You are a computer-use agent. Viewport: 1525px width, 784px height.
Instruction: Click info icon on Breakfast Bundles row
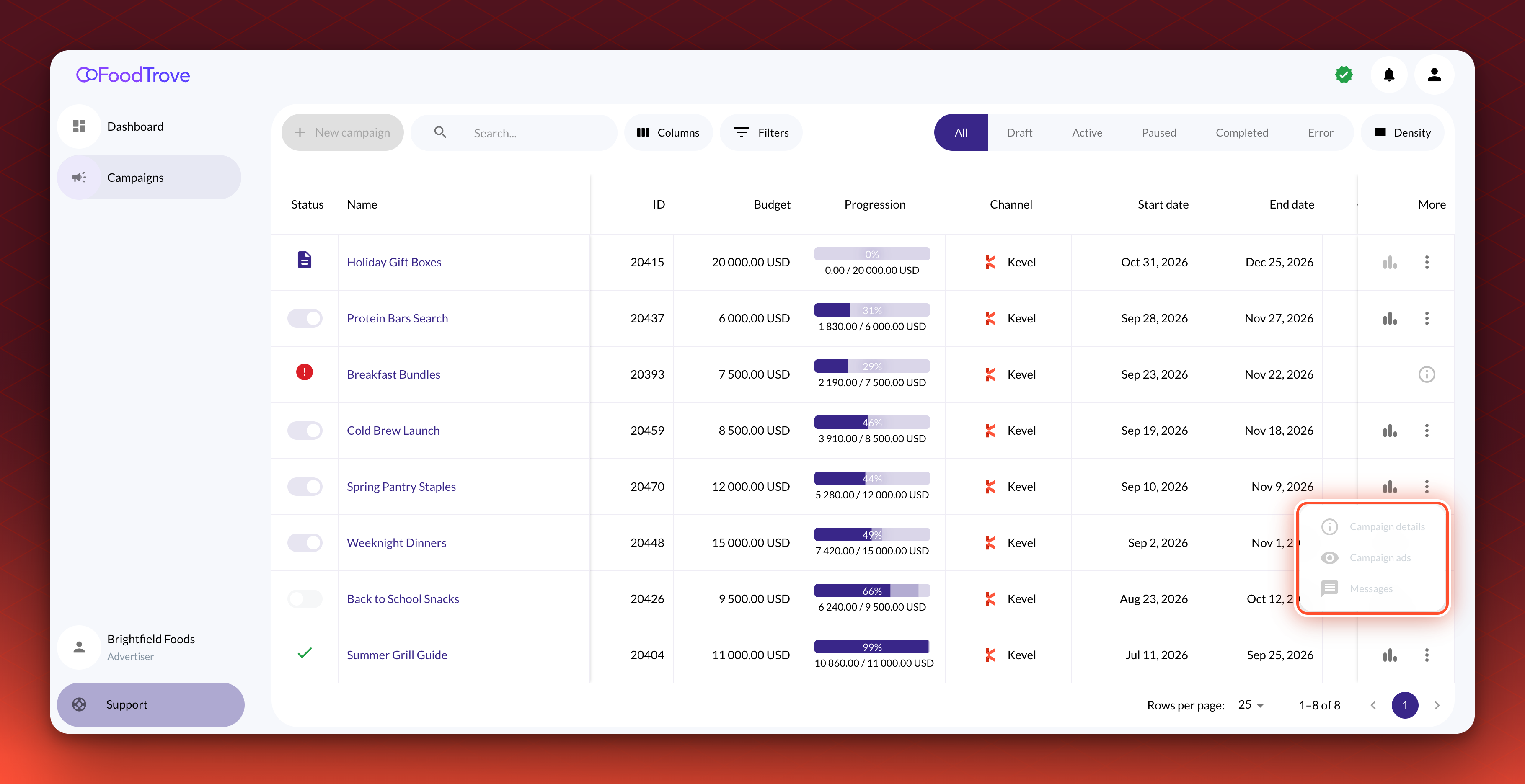pyautogui.click(x=1427, y=374)
